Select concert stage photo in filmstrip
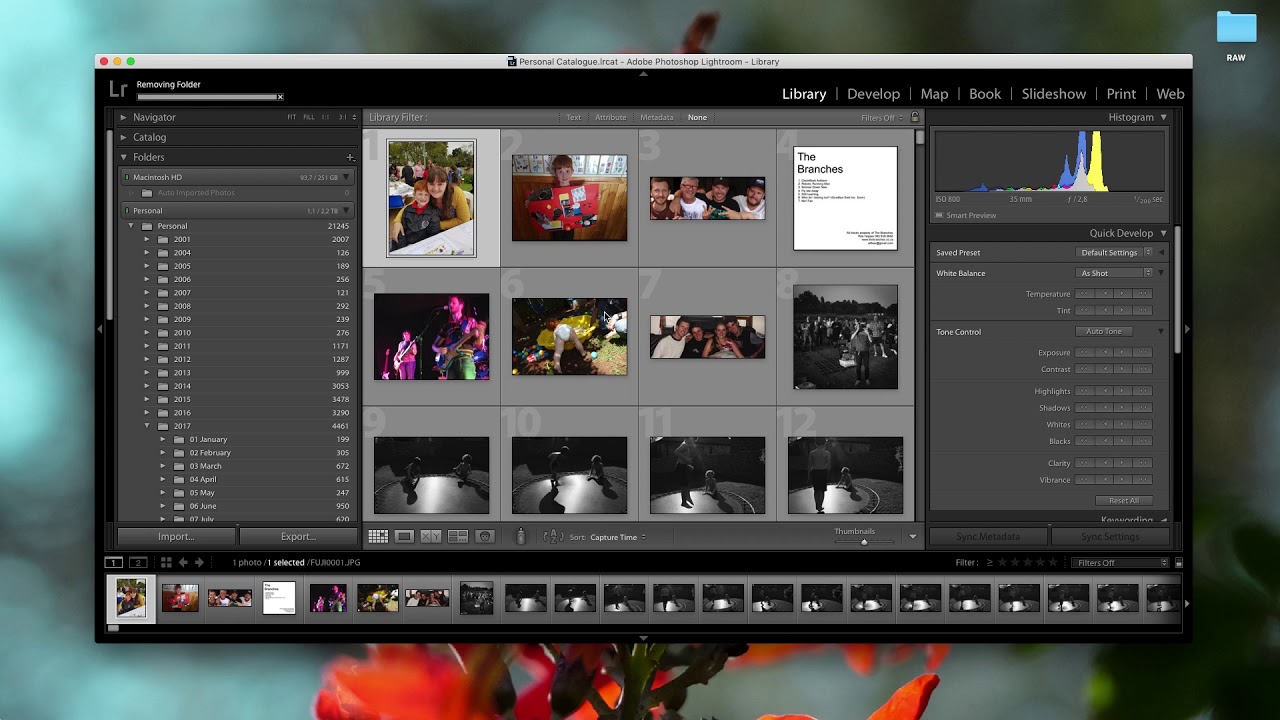This screenshot has width=1280, height=720. [x=328, y=598]
